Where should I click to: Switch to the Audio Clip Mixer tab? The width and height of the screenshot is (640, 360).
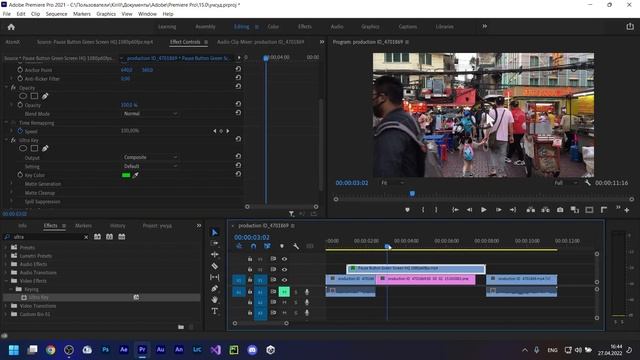pyautogui.click(x=260, y=42)
